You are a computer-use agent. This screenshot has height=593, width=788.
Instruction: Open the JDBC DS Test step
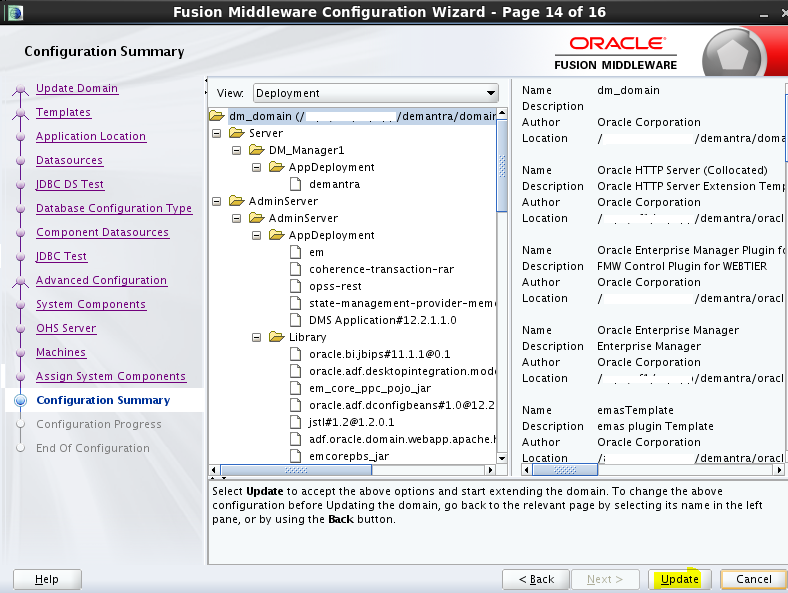pos(70,184)
